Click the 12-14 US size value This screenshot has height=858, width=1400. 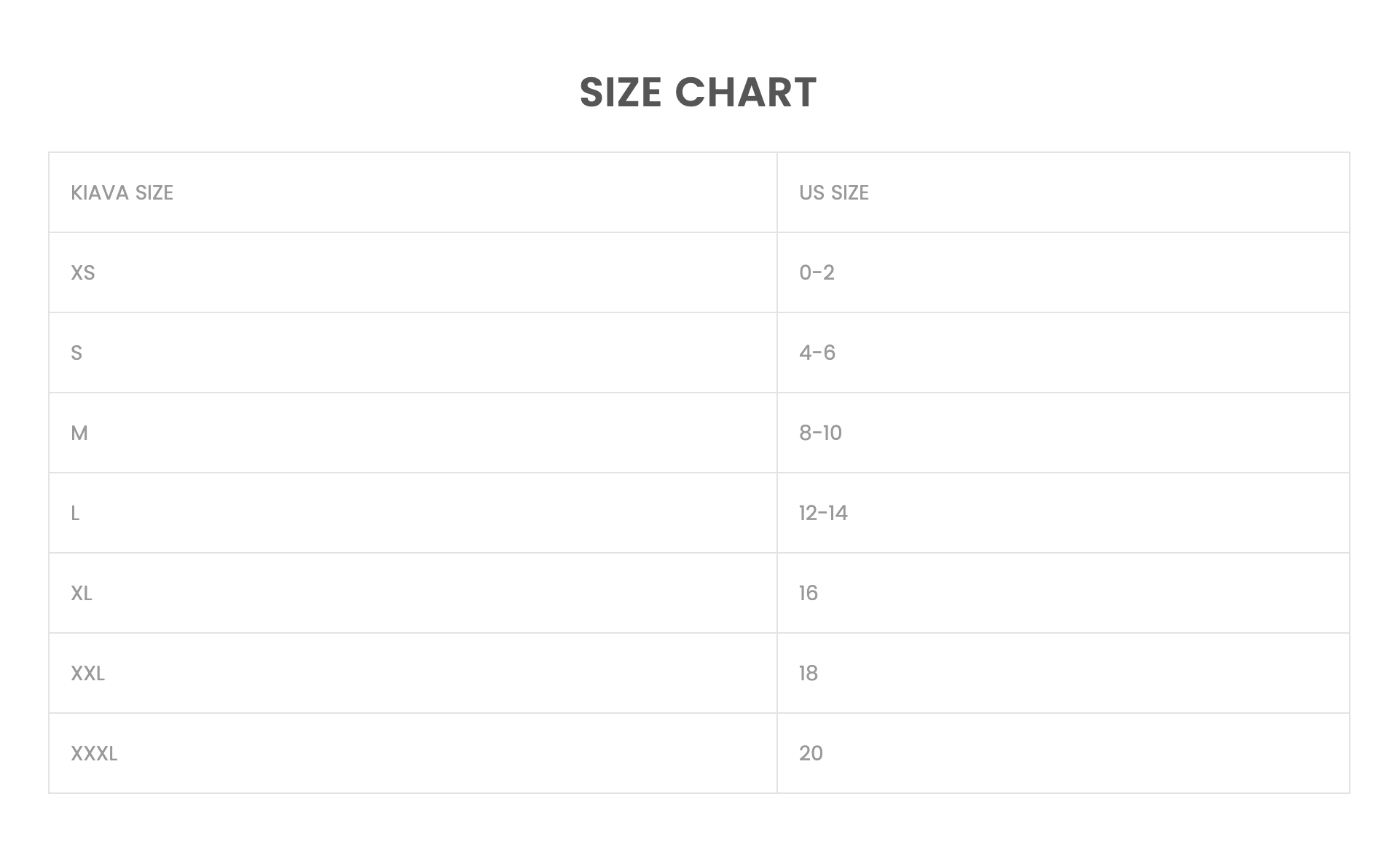tap(823, 513)
